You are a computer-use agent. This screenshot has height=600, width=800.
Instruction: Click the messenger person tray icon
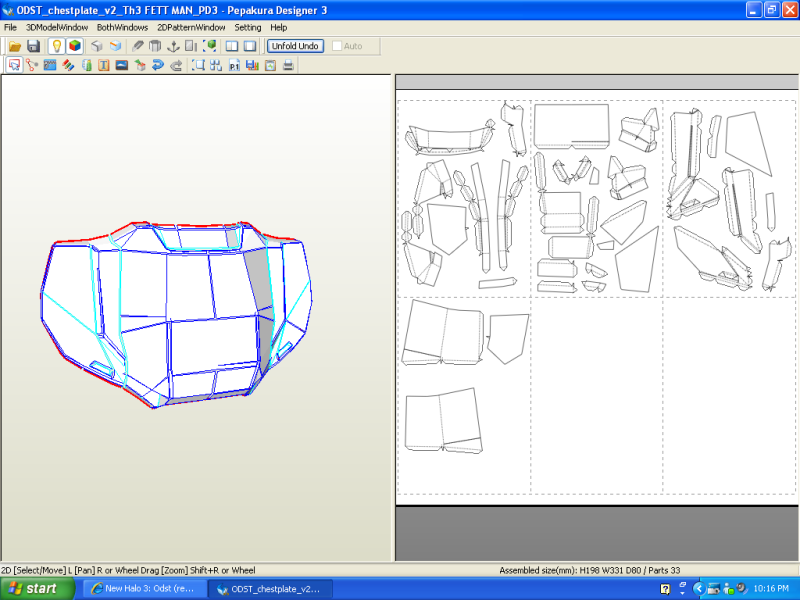point(728,589)
